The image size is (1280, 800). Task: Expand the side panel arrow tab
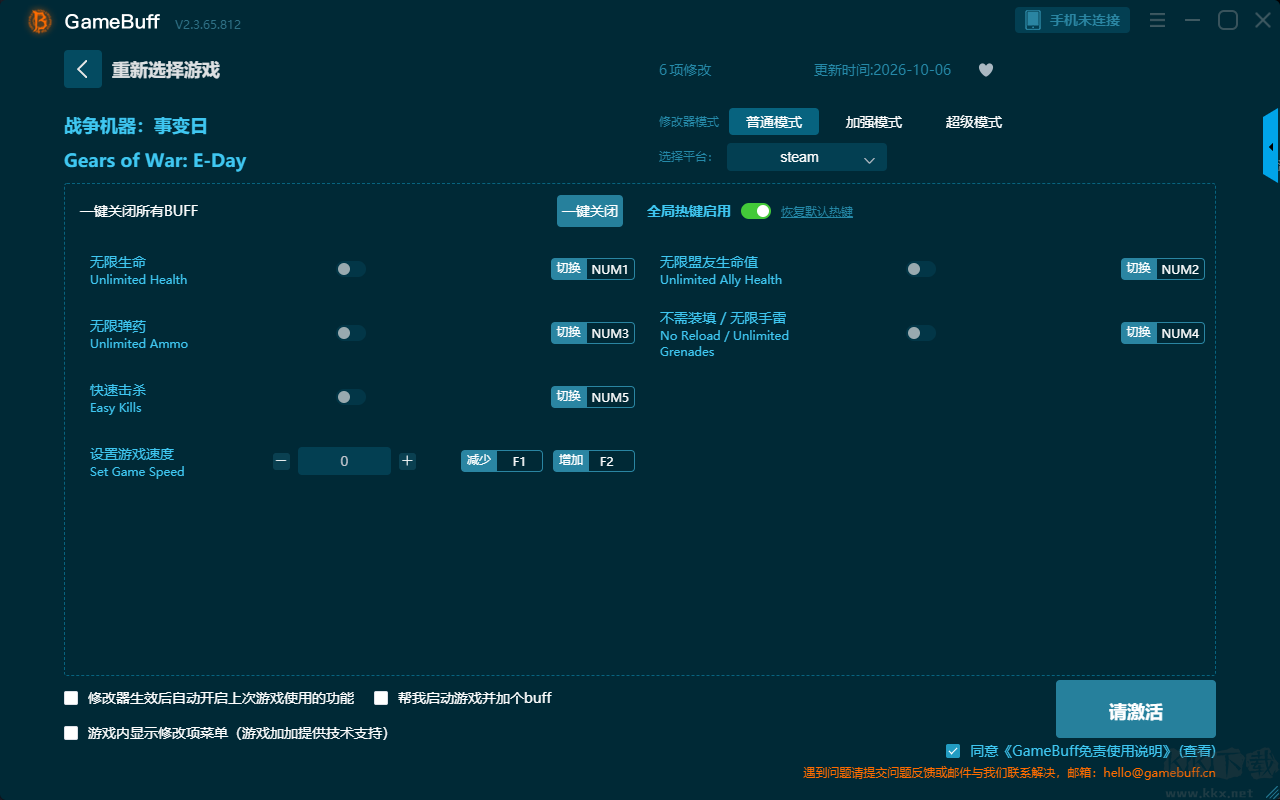(1271, 146)
